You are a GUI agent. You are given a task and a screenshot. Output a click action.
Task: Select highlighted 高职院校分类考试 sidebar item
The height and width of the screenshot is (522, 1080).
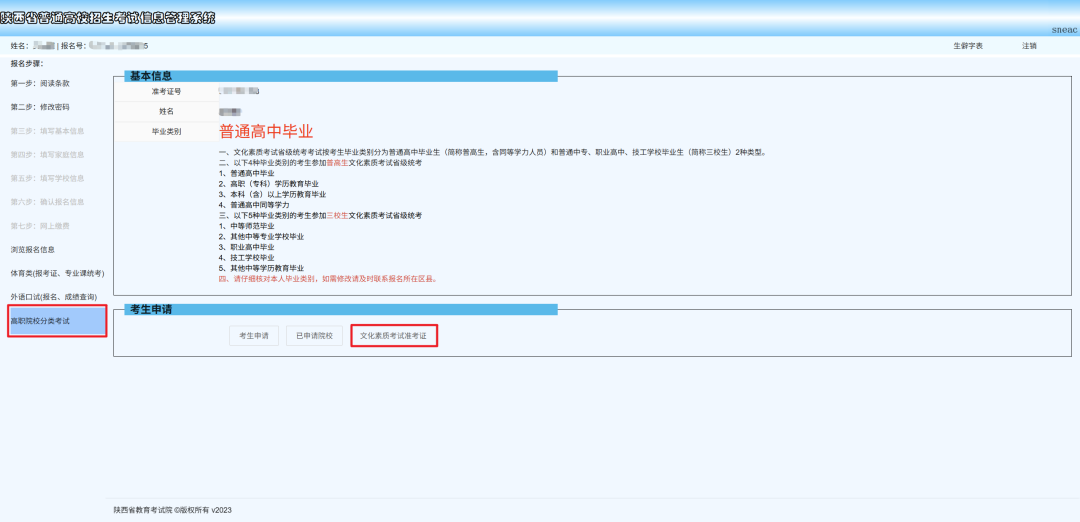[x=58, y=321]
